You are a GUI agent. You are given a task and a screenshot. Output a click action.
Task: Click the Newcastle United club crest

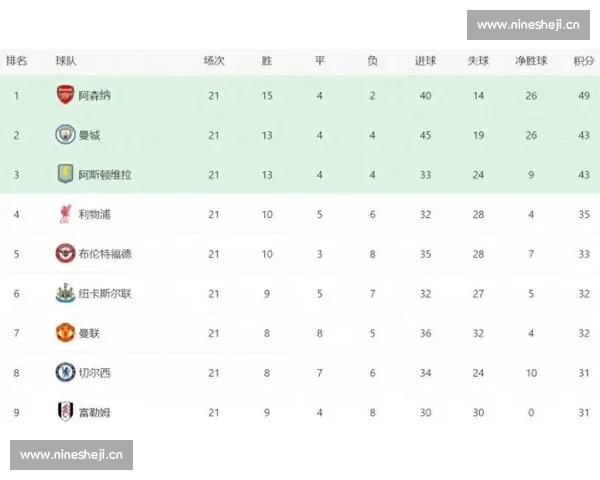click(x=65, y=293)
